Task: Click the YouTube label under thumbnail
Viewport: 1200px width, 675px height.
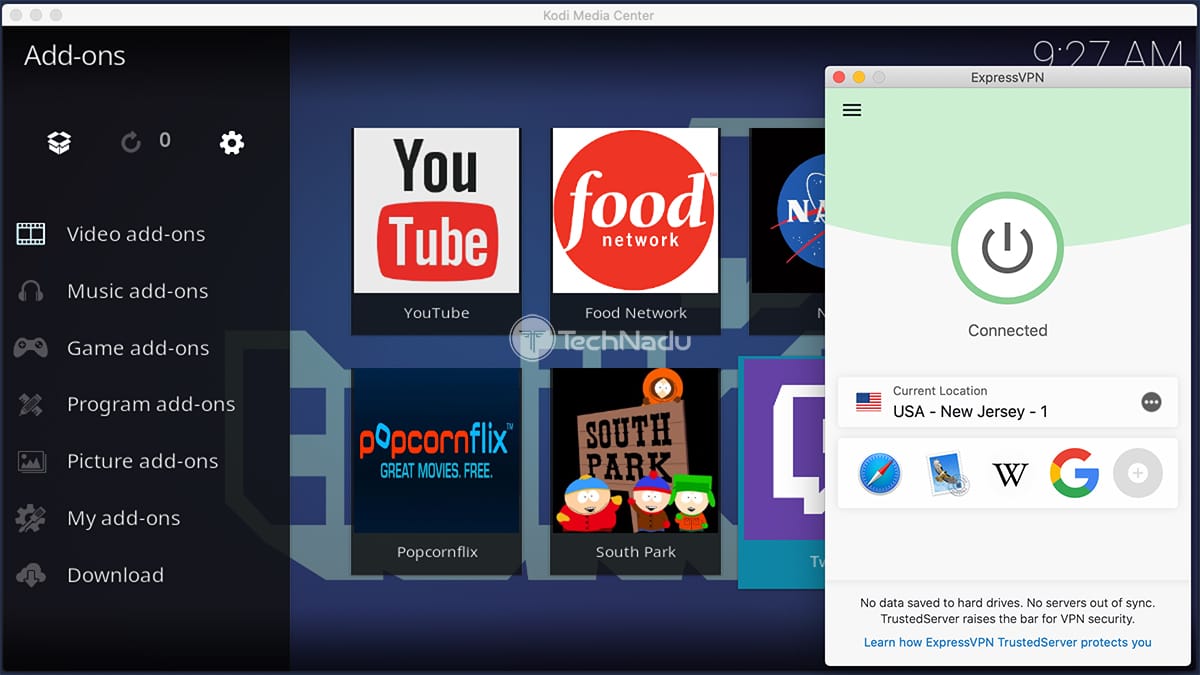Action: pyautogui.click(x=436, y=313)
